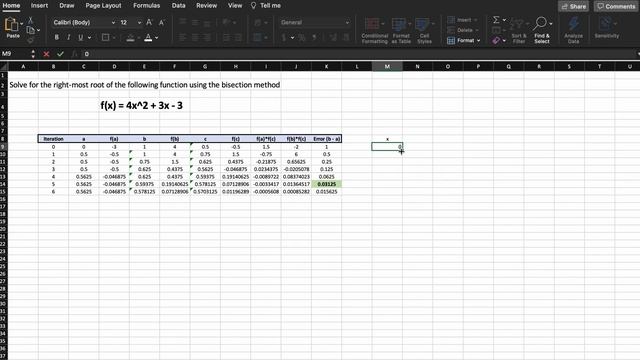This screenshot has height=360, width=640.
Task: Expand the Paste options arrow
Action: click(22, 24)
